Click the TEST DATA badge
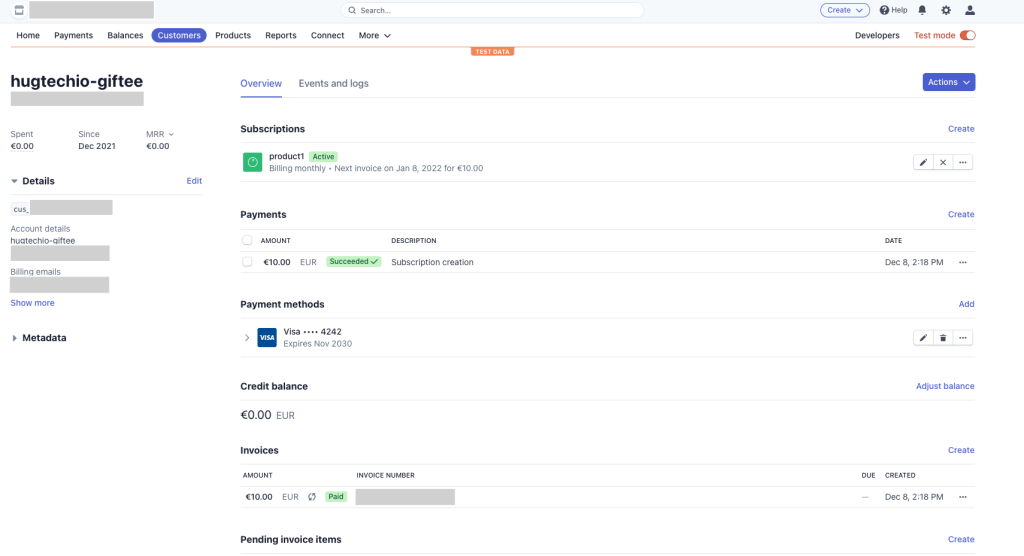The height and width of the screenshot is (556, 1024). pos(492,52)
